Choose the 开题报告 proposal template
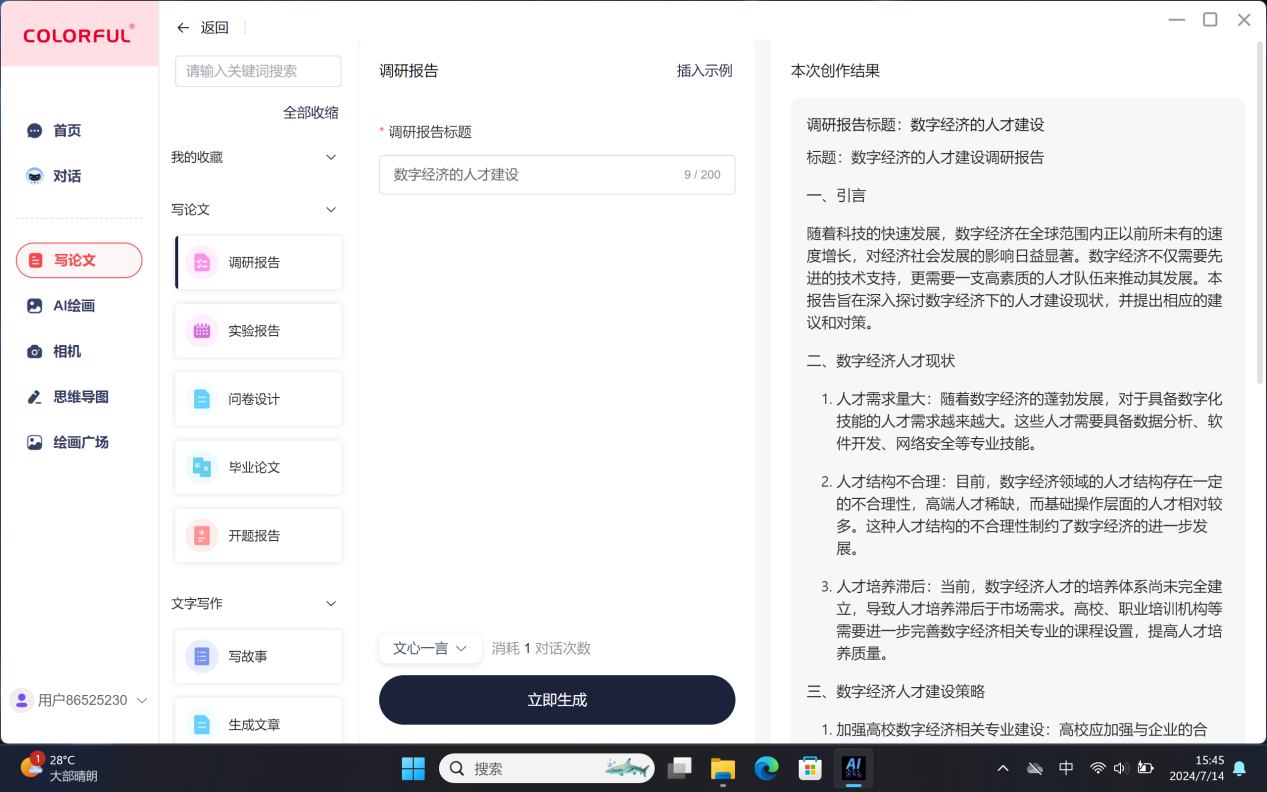Viewport: 1267px width, 792px height. (257, 535)
